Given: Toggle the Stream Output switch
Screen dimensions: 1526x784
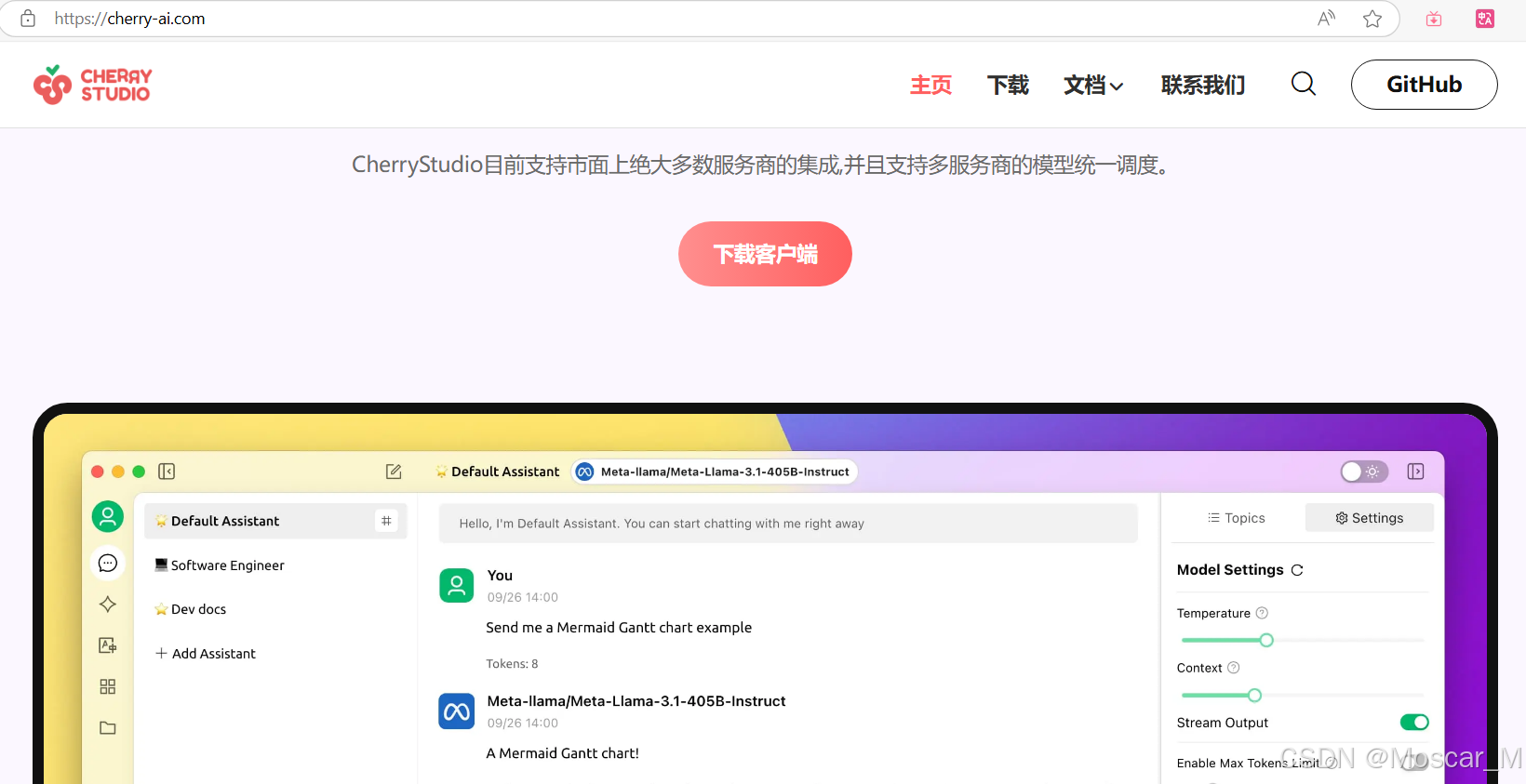Looking at the screenshot, I should (1414, 723).
